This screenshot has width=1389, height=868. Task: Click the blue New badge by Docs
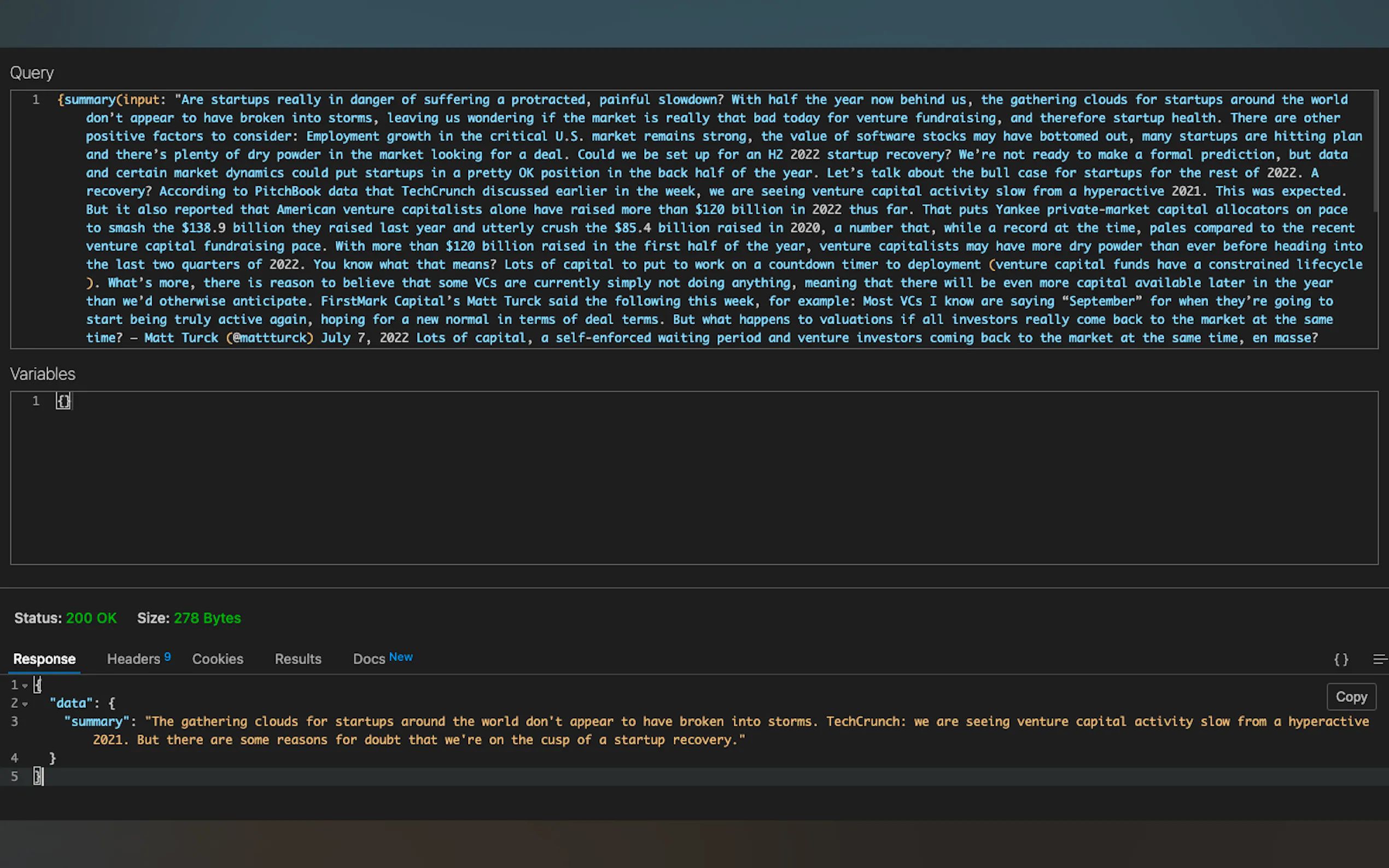coord(401,657)
